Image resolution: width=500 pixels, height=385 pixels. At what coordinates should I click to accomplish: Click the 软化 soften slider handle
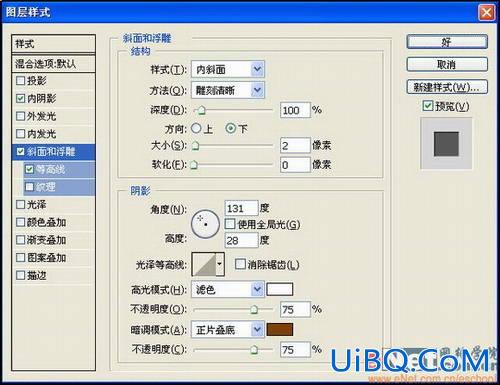pyautogui.click(x=194, y=164)
